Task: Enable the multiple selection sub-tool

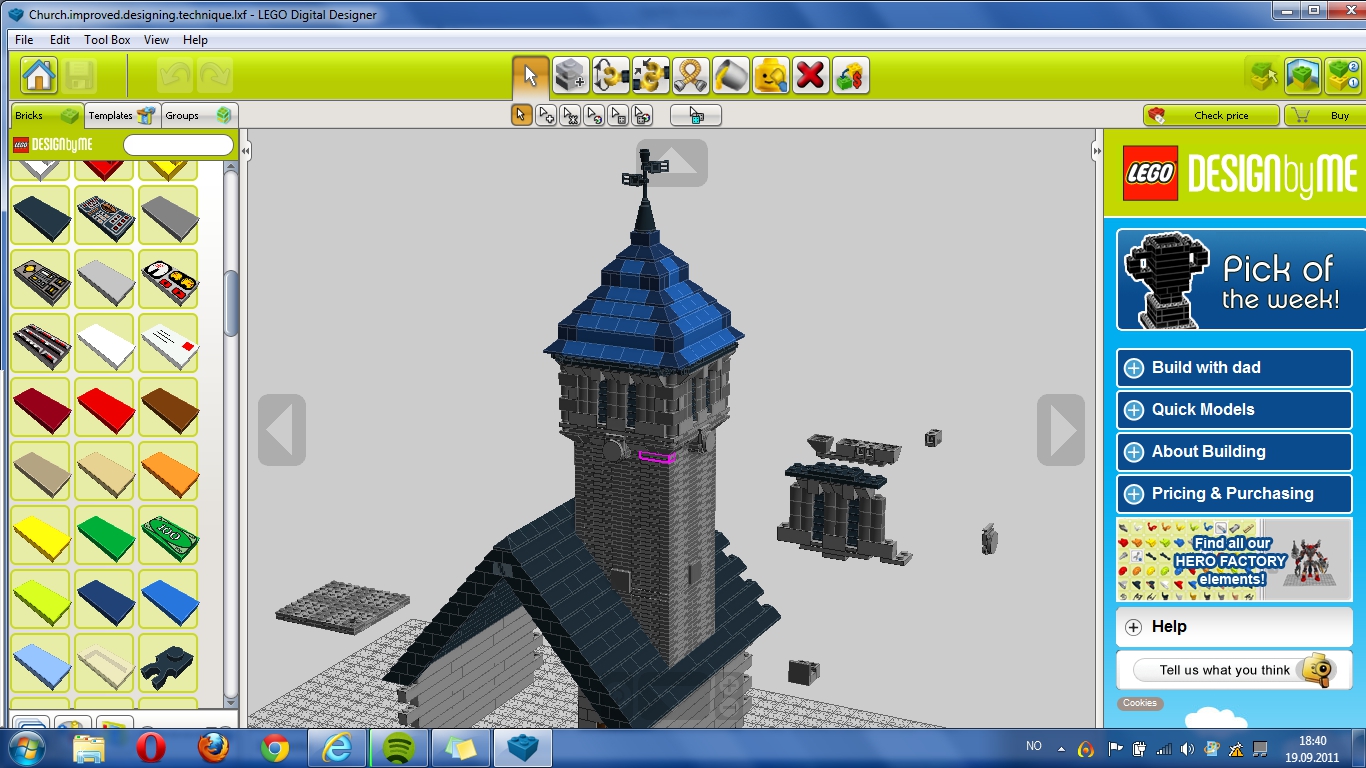Action: coord(546,115)
